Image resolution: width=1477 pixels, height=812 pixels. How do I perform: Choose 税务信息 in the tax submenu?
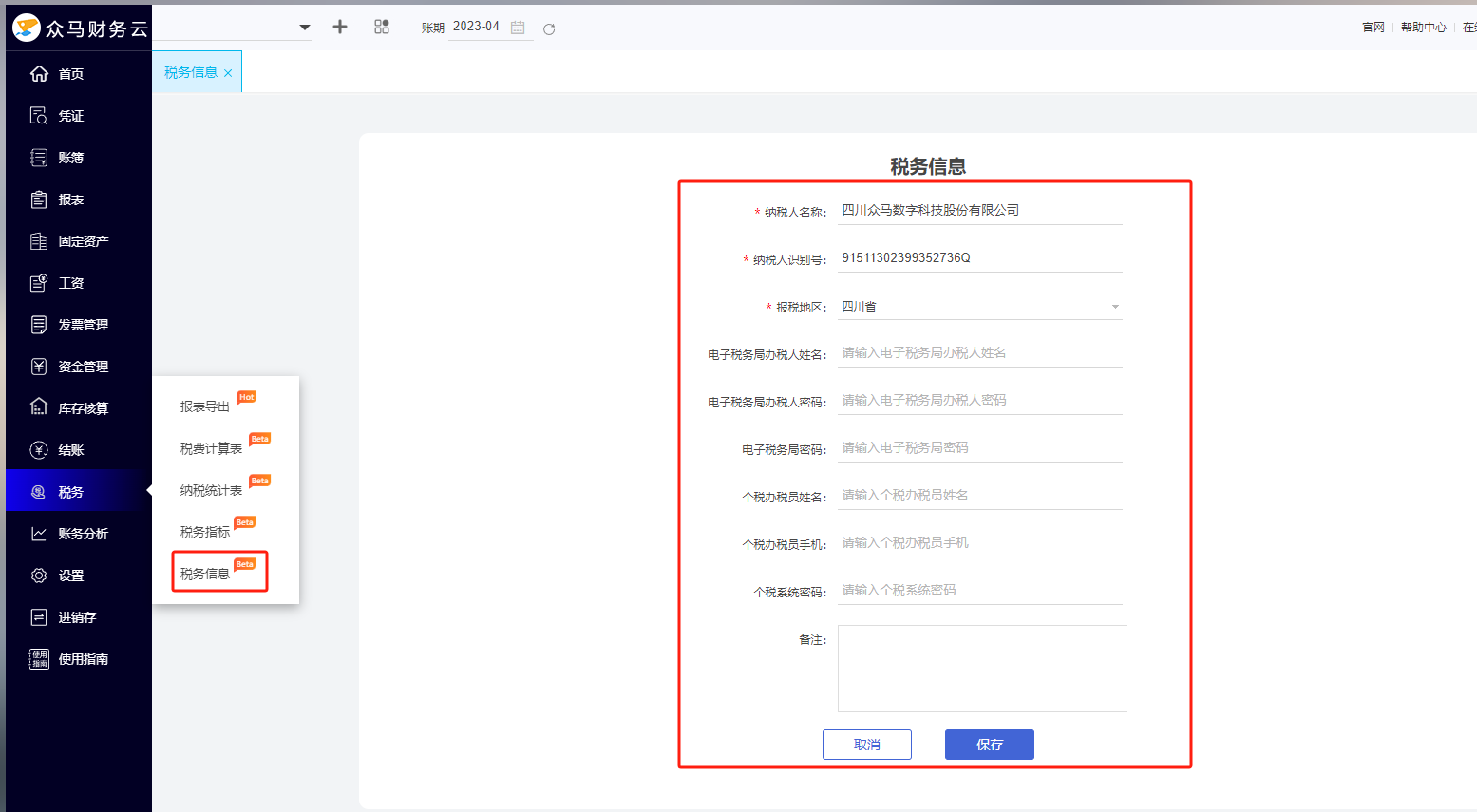point(205,574)
